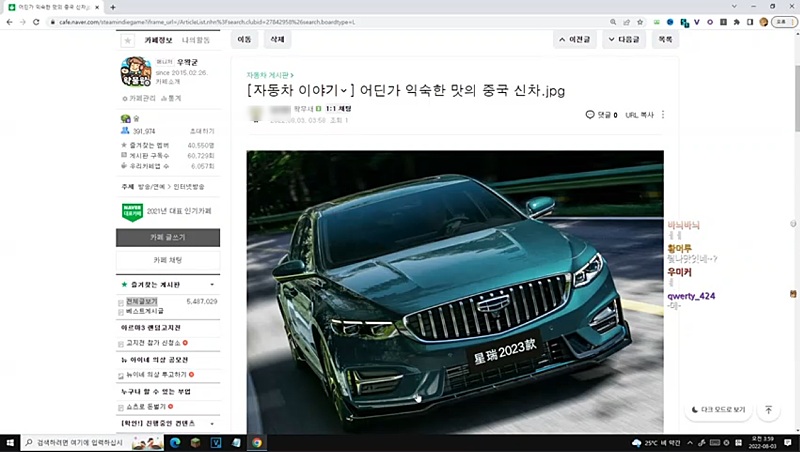The height and width of the screenshot is (452, 800).
Task: Open Microsoft Edge from the taskbar
Action: 175,443
